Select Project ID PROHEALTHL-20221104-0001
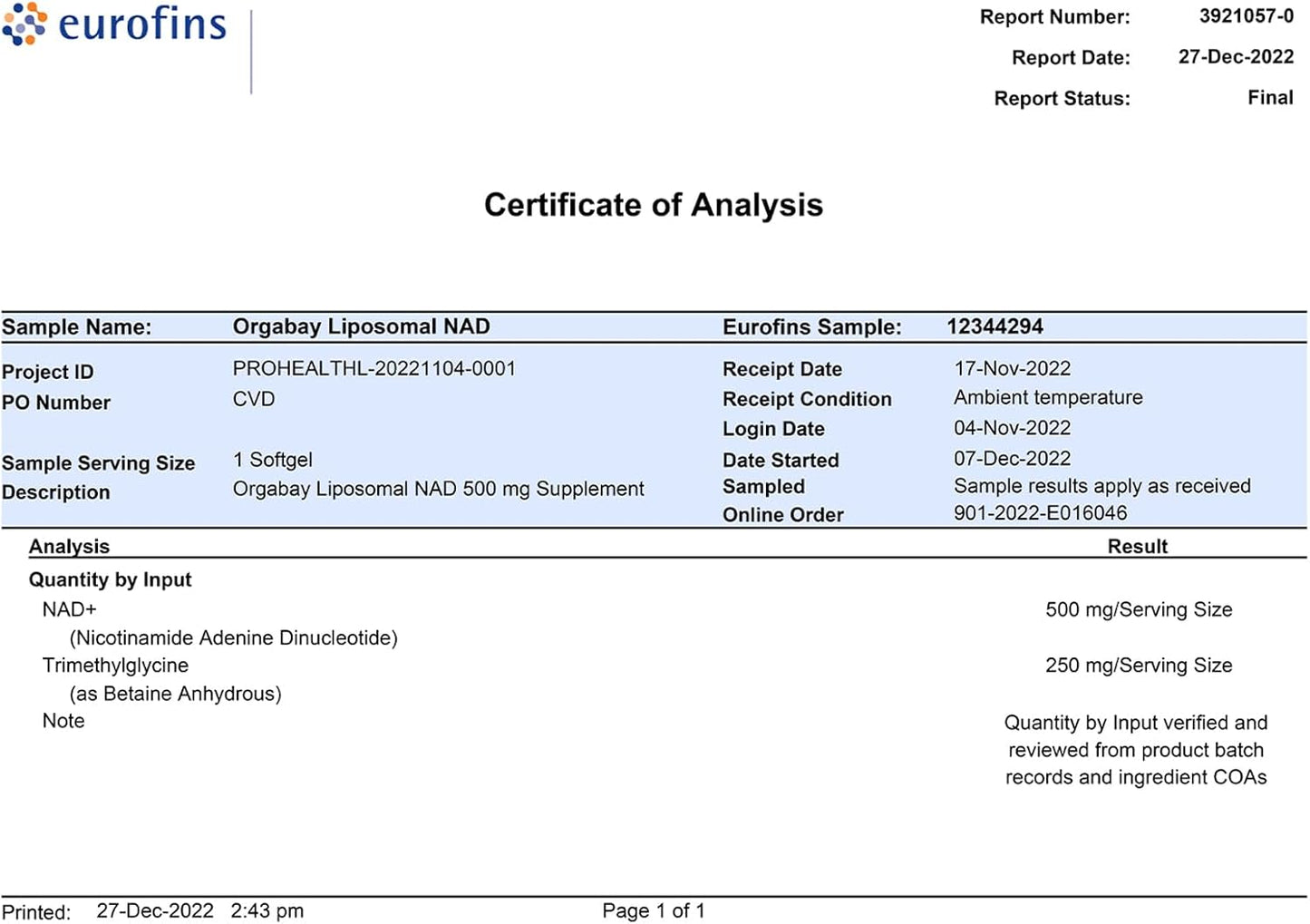 coord(374,369)
